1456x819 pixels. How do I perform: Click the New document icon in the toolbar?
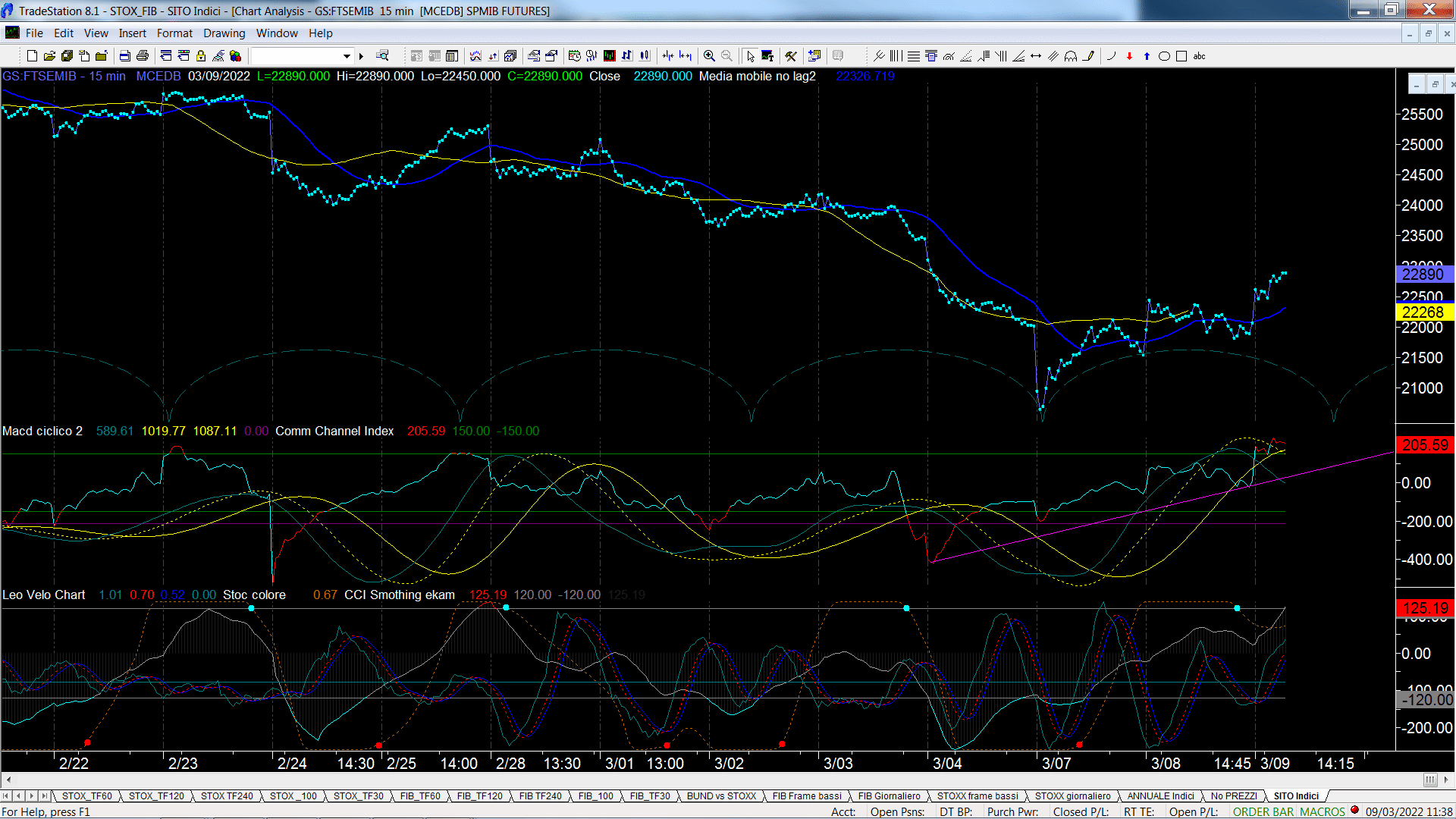32,56
